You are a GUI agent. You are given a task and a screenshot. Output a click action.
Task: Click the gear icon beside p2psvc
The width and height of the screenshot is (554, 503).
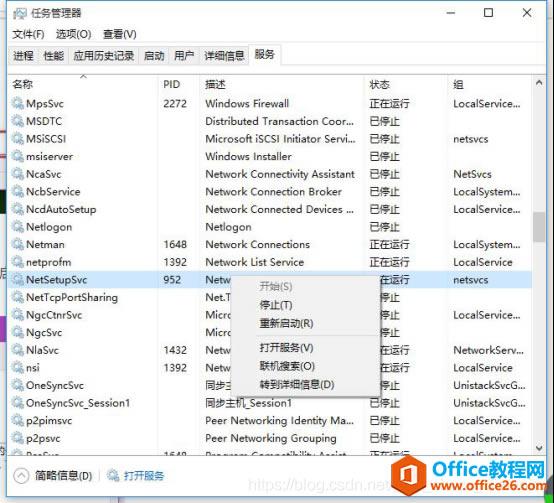17,438
